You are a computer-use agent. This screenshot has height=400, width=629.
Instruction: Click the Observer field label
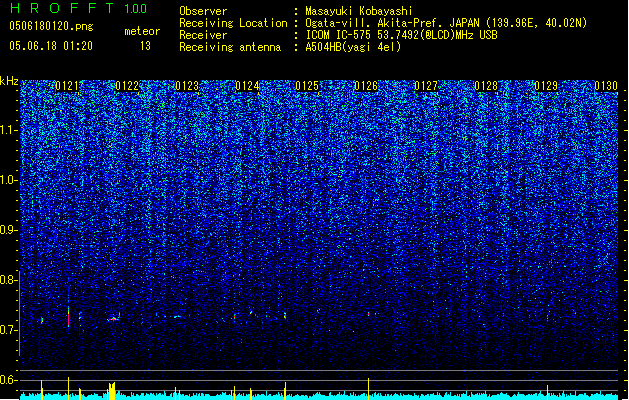pyautogui.click(x=203, y=11)
